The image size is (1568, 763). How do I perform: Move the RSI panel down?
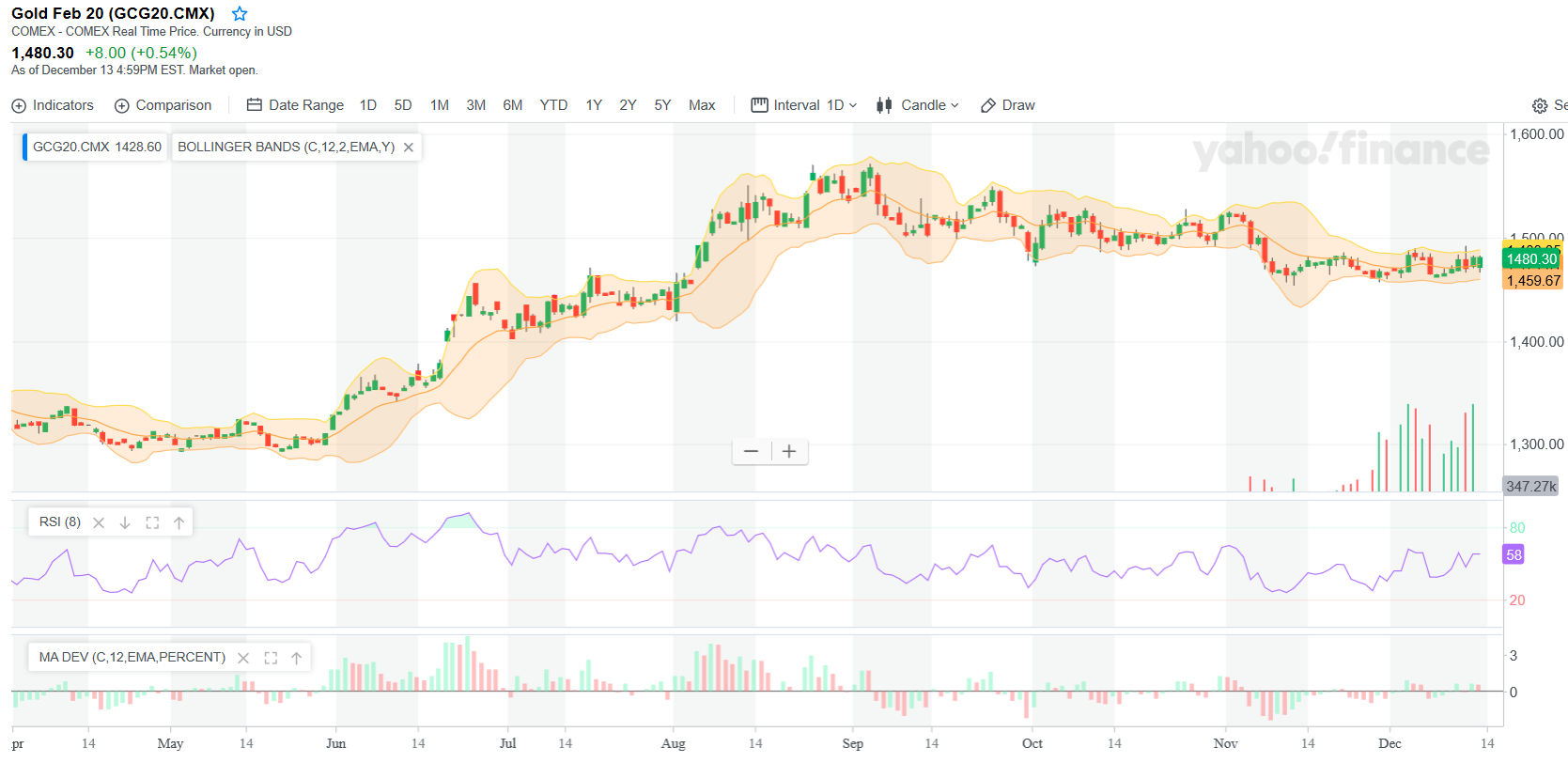(x=125, y=522)
